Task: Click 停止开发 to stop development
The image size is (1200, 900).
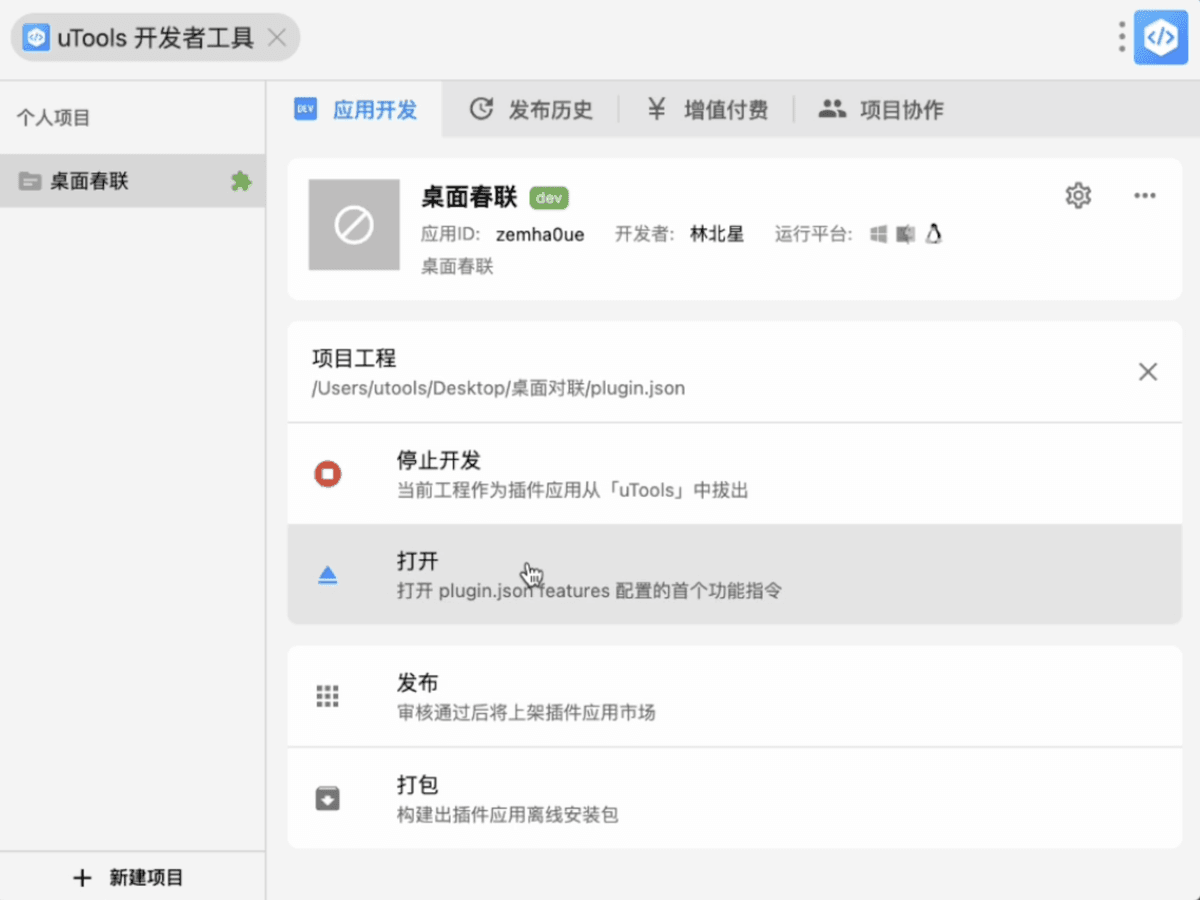Action: pyautogui.click(x=734, y=473)
